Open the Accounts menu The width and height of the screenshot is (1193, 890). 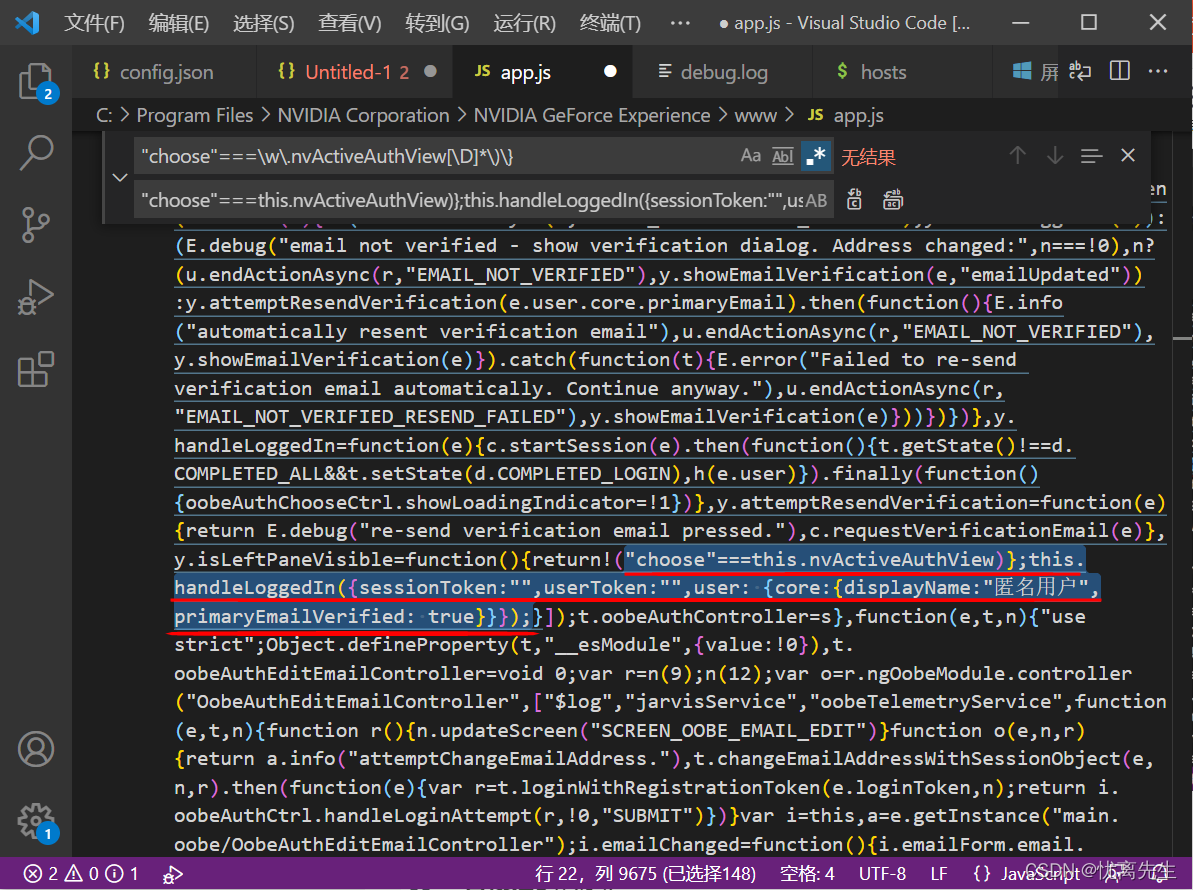click(x=37, y=749)
